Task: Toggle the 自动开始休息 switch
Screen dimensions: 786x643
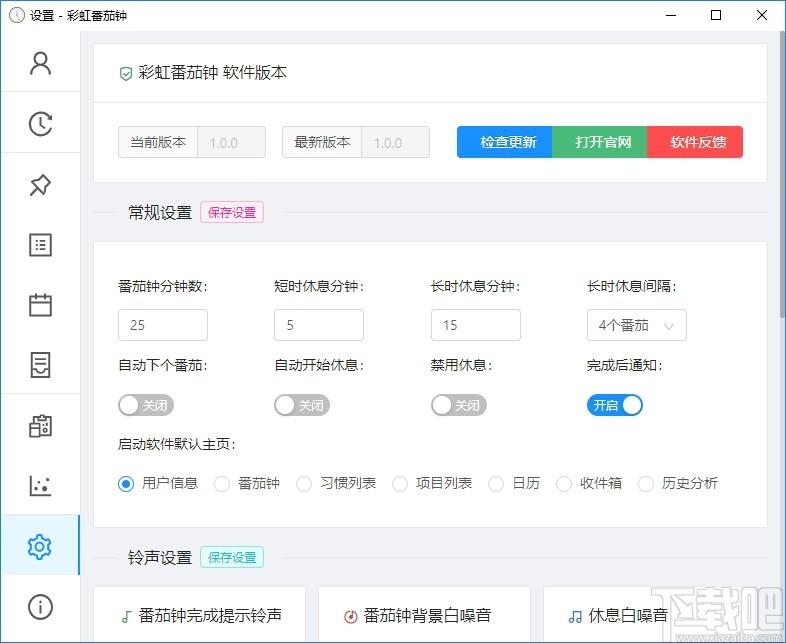Action: (x=302, y=405)
